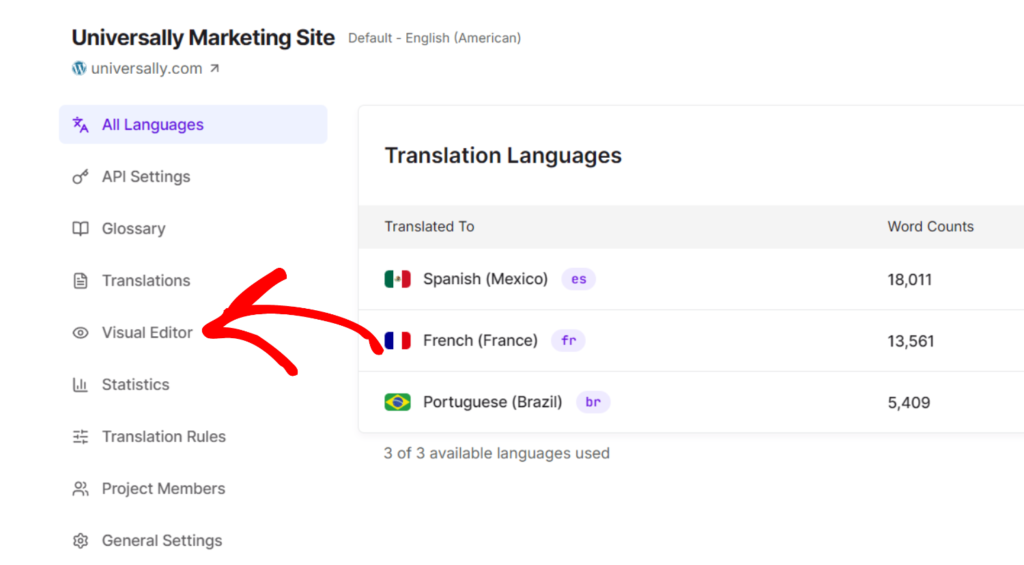Click the Translation Rules sliders icon

click(80, 436)
